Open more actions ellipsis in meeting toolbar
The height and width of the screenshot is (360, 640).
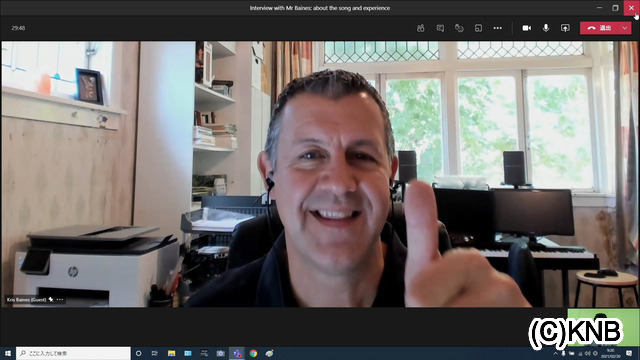498,28
